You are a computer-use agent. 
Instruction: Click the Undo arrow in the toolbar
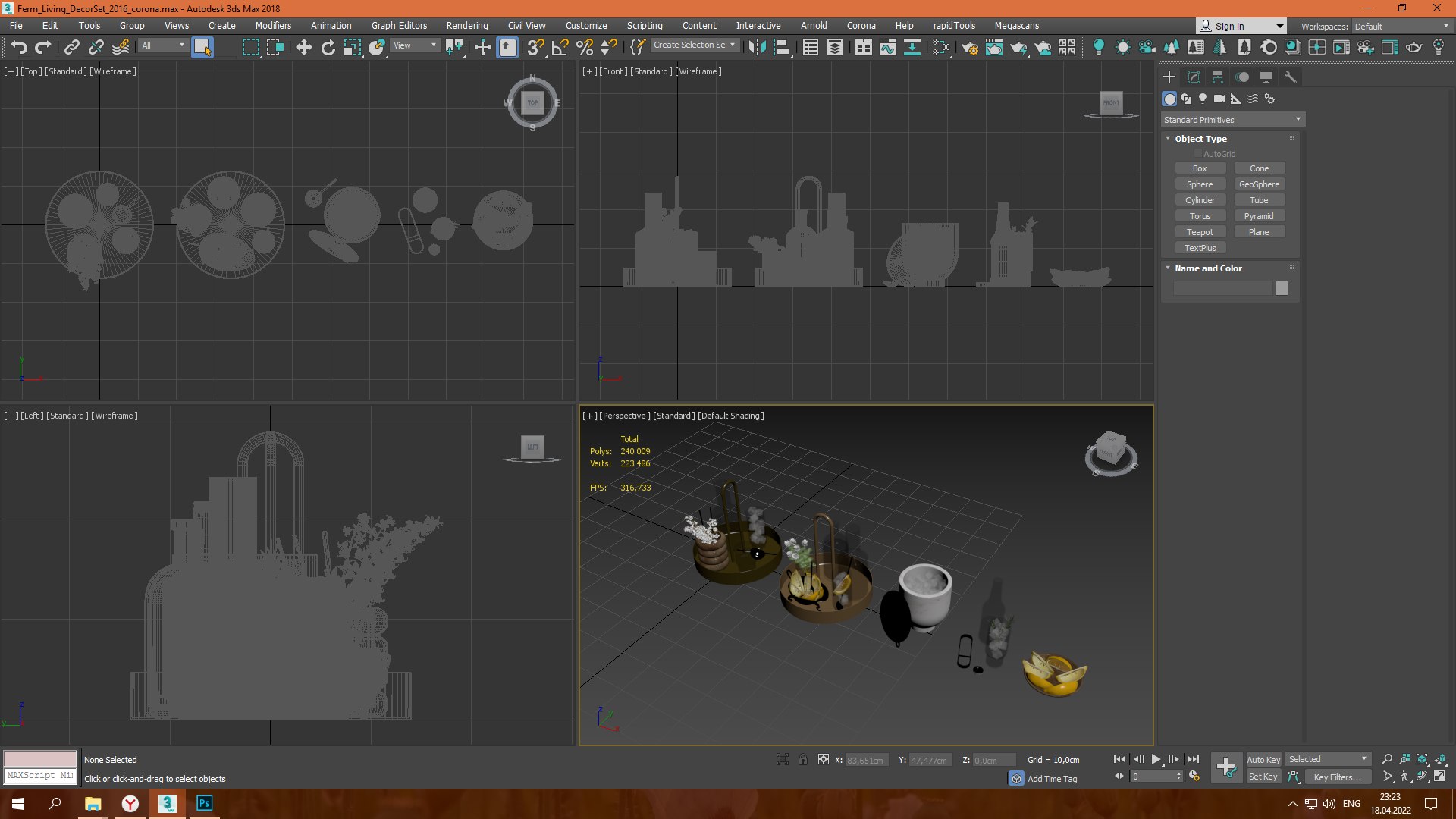coord(19,47)
